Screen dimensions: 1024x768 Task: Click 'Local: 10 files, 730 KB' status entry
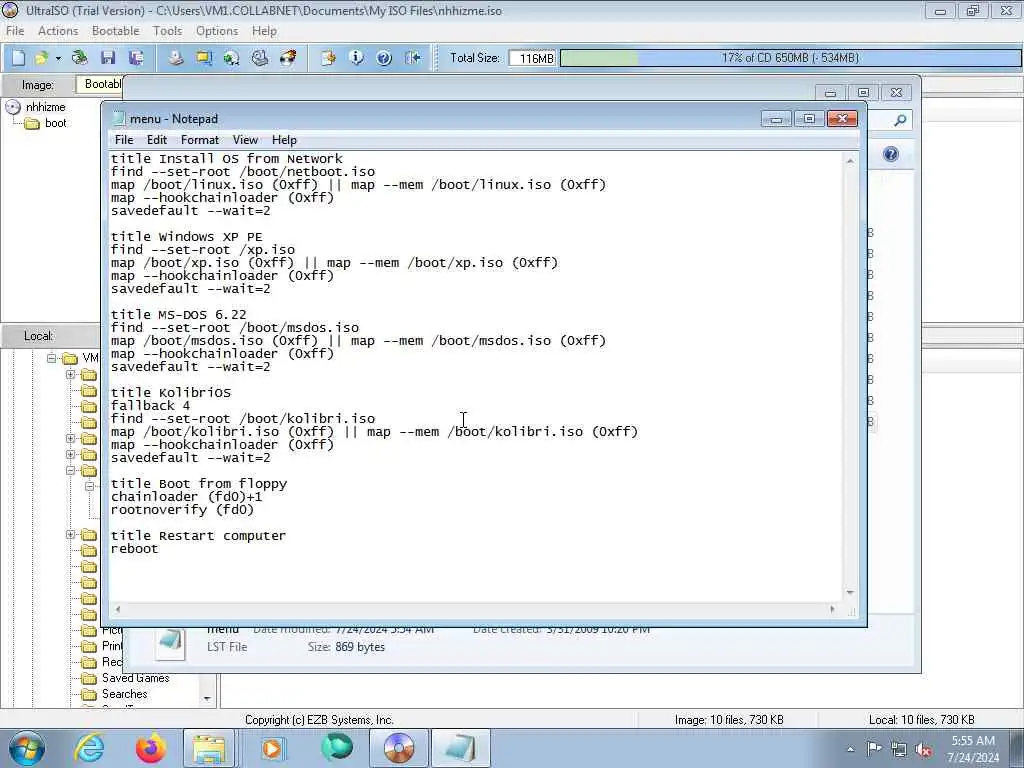click(x=921, y=720)
